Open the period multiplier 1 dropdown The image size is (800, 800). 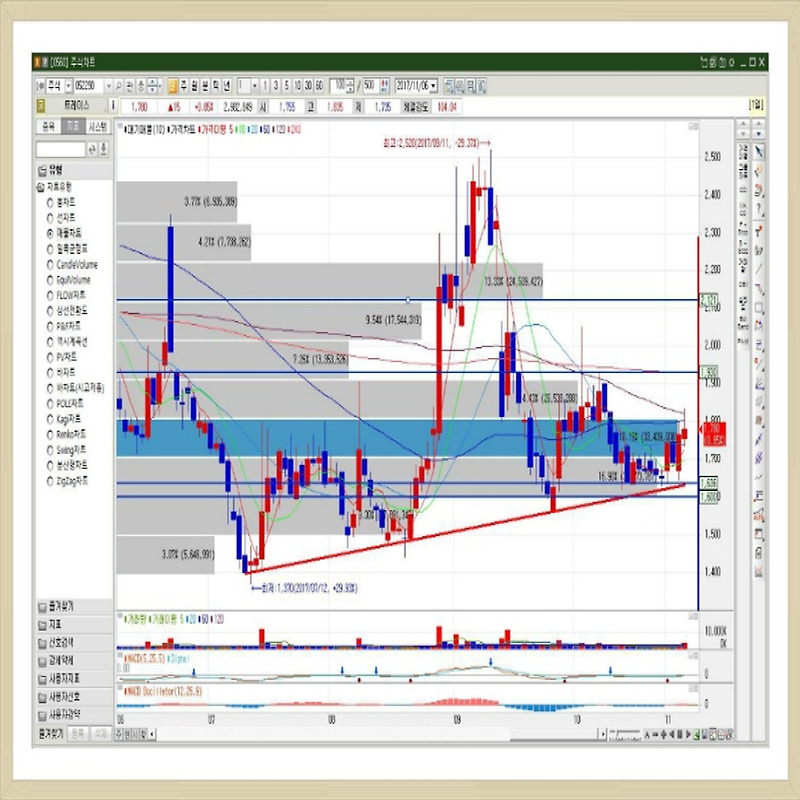point(255,86)
